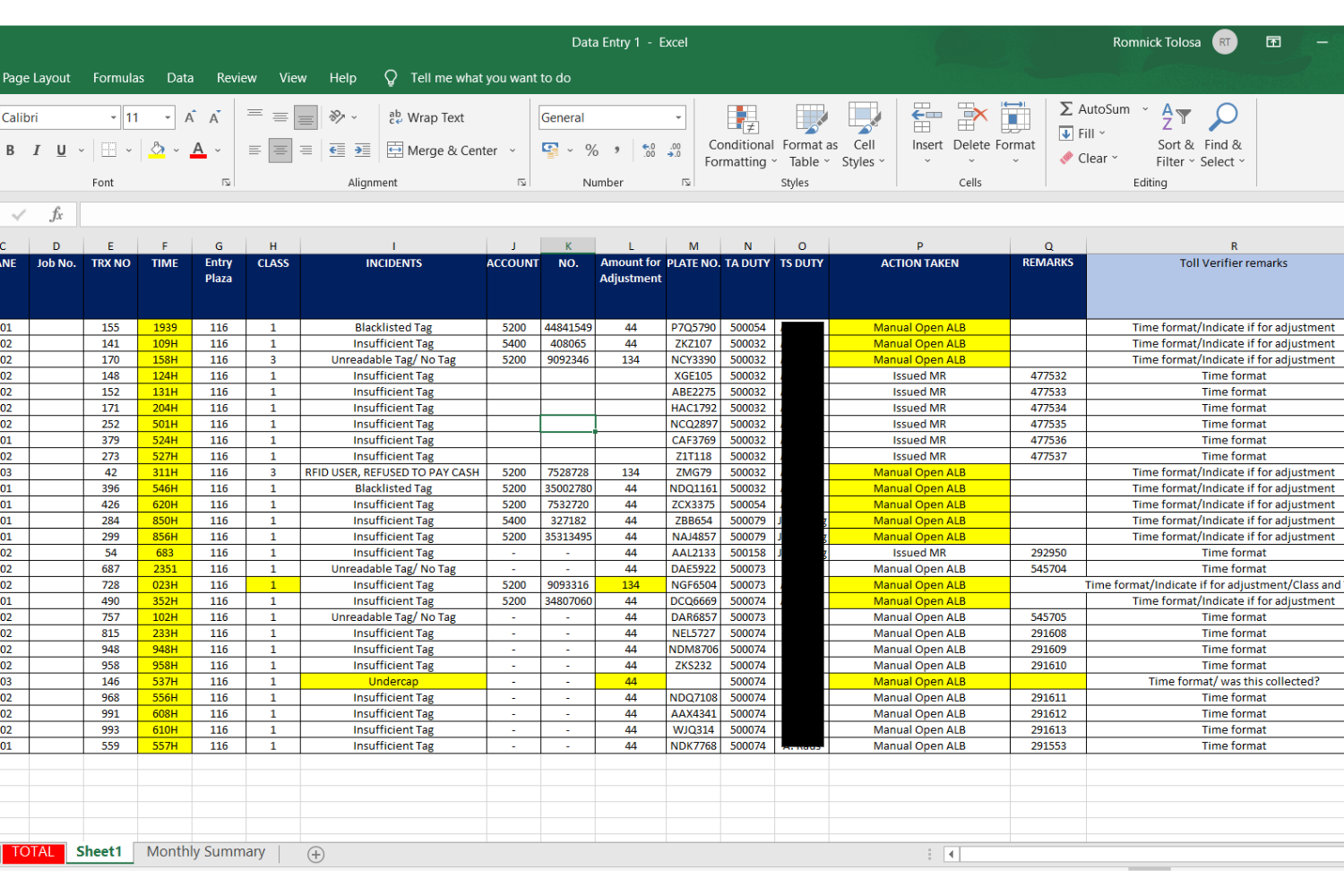The image size is (1344, 896).
Task: Click the Increase Indent icon
Action: 362,150
